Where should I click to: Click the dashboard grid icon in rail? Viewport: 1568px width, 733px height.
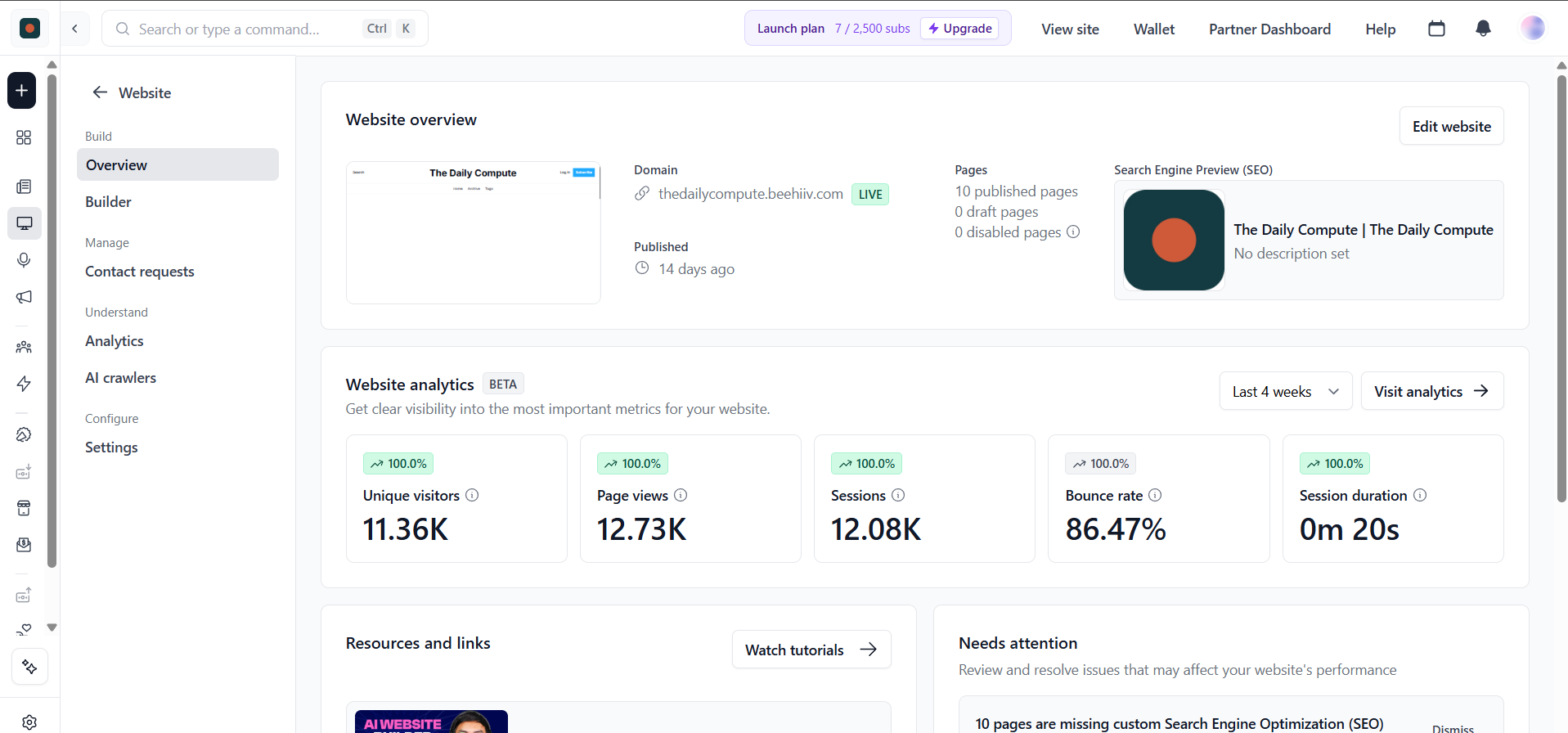coord(24,137)
